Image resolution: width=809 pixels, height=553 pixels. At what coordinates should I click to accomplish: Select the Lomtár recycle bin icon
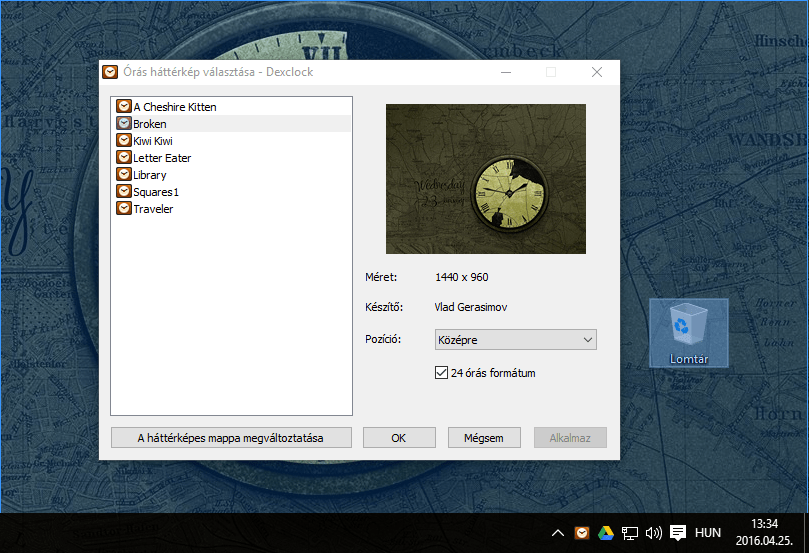point(689,333)
